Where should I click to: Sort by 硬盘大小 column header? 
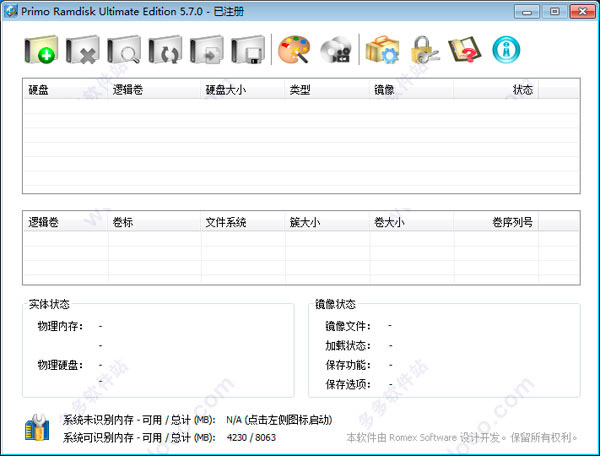click(243, 90)
